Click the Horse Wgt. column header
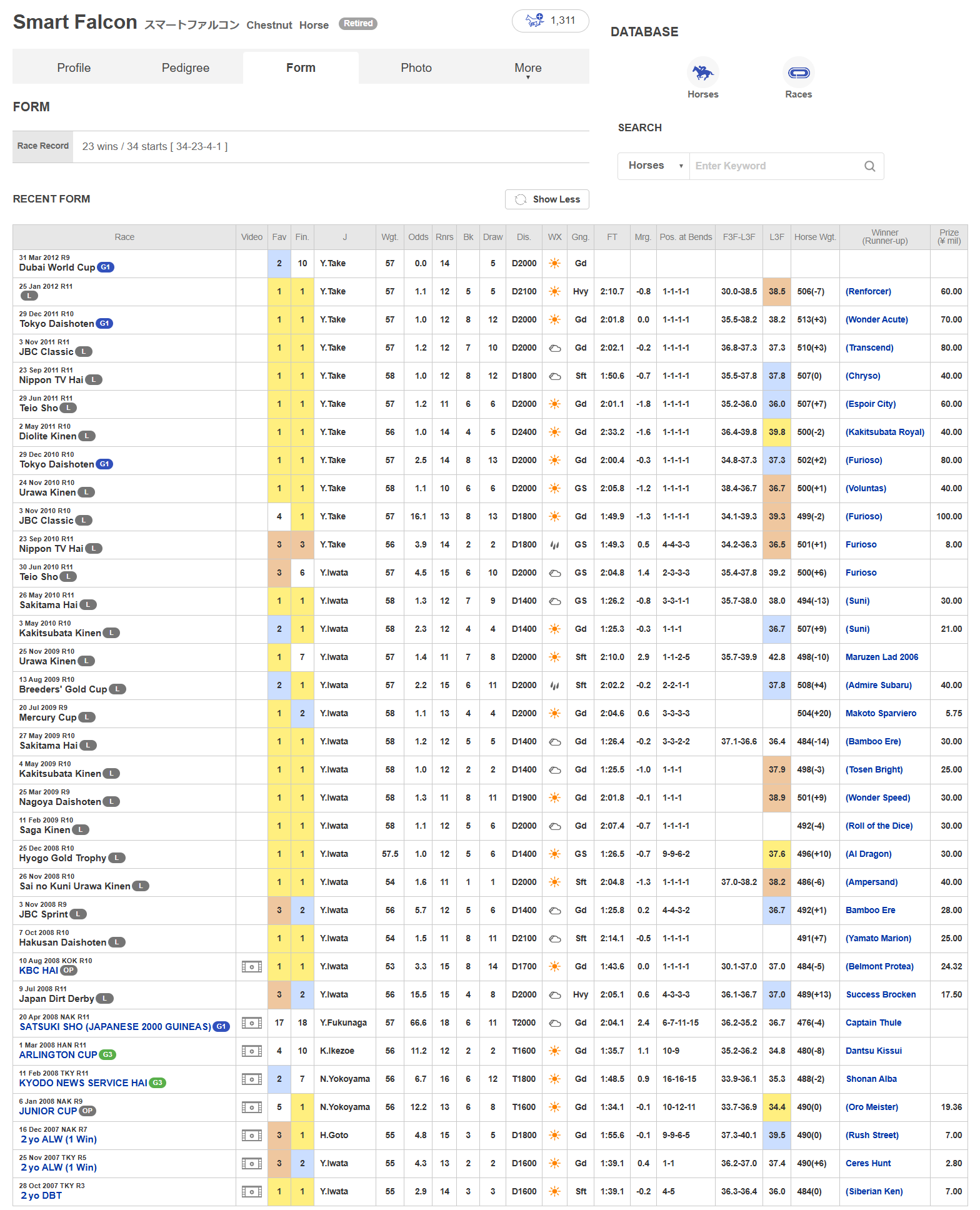 click(x=815, y=237)
